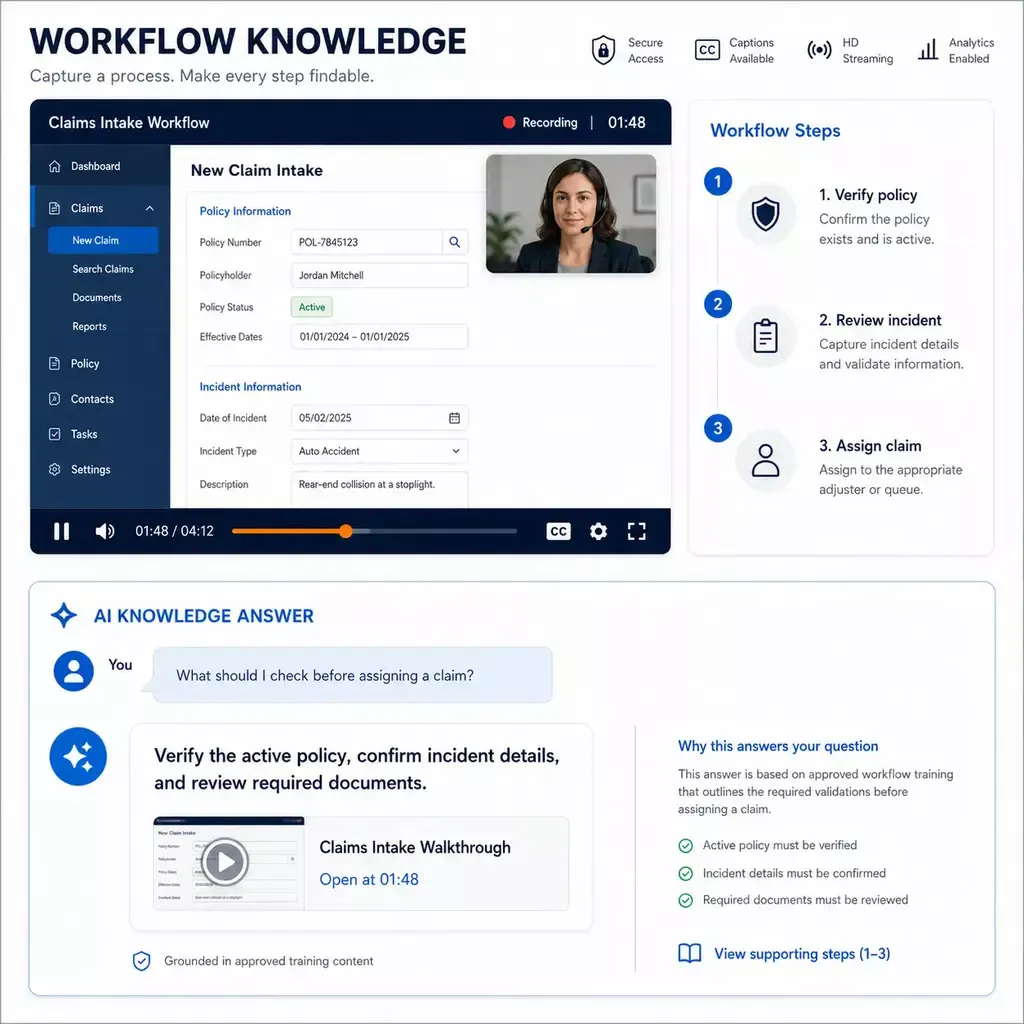Click the Review incident clipboard icon
1024x1024 pixels.
765,337
